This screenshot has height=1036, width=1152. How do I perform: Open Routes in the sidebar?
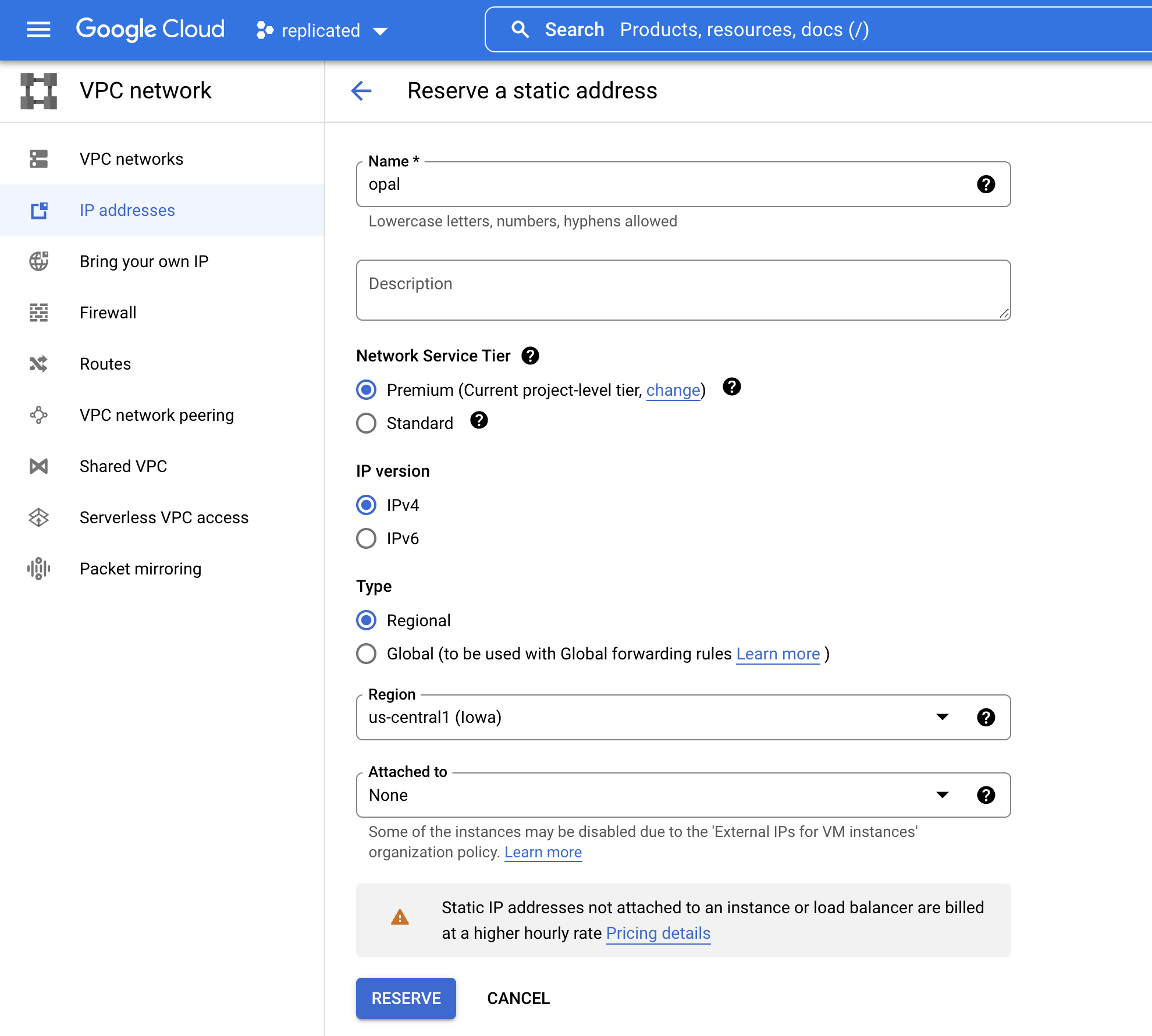105,364
